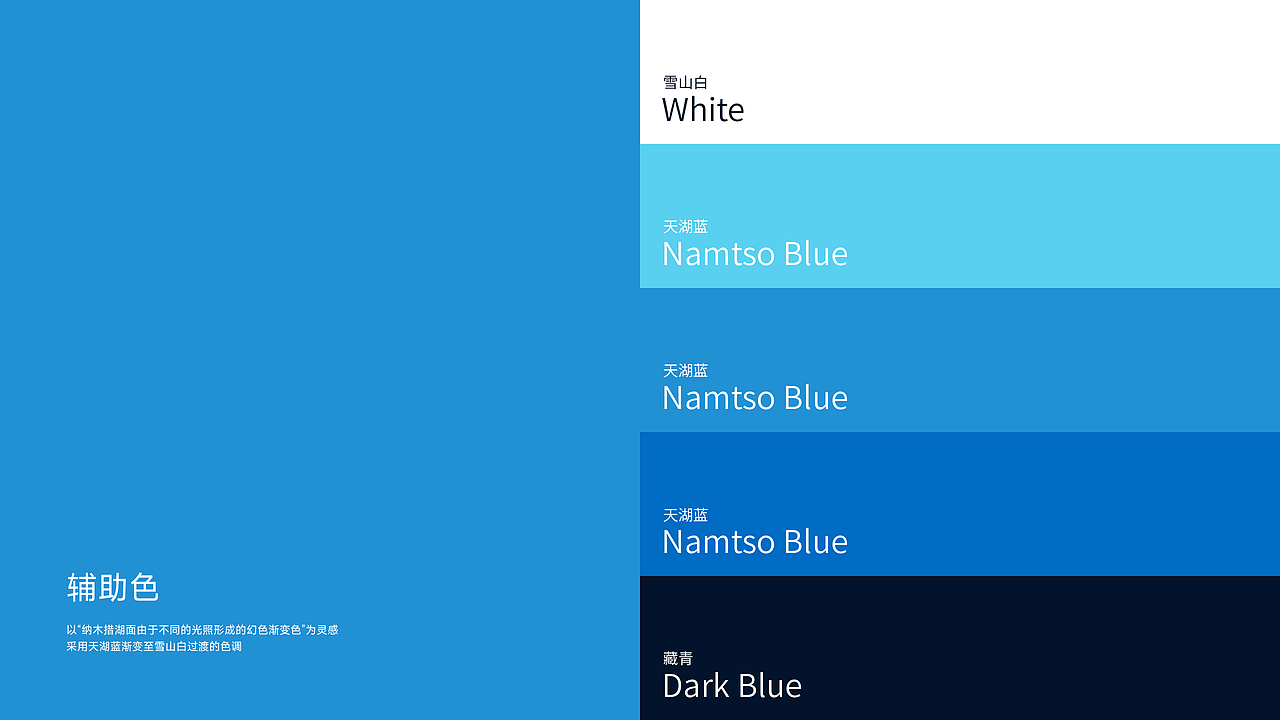1280x720 pixels.
Task: Select the deep royal Namtso Blue swatch
Action: (960, 504)
